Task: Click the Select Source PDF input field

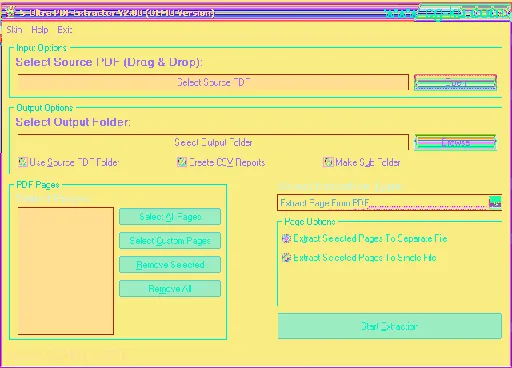Action: pos(213,82)
